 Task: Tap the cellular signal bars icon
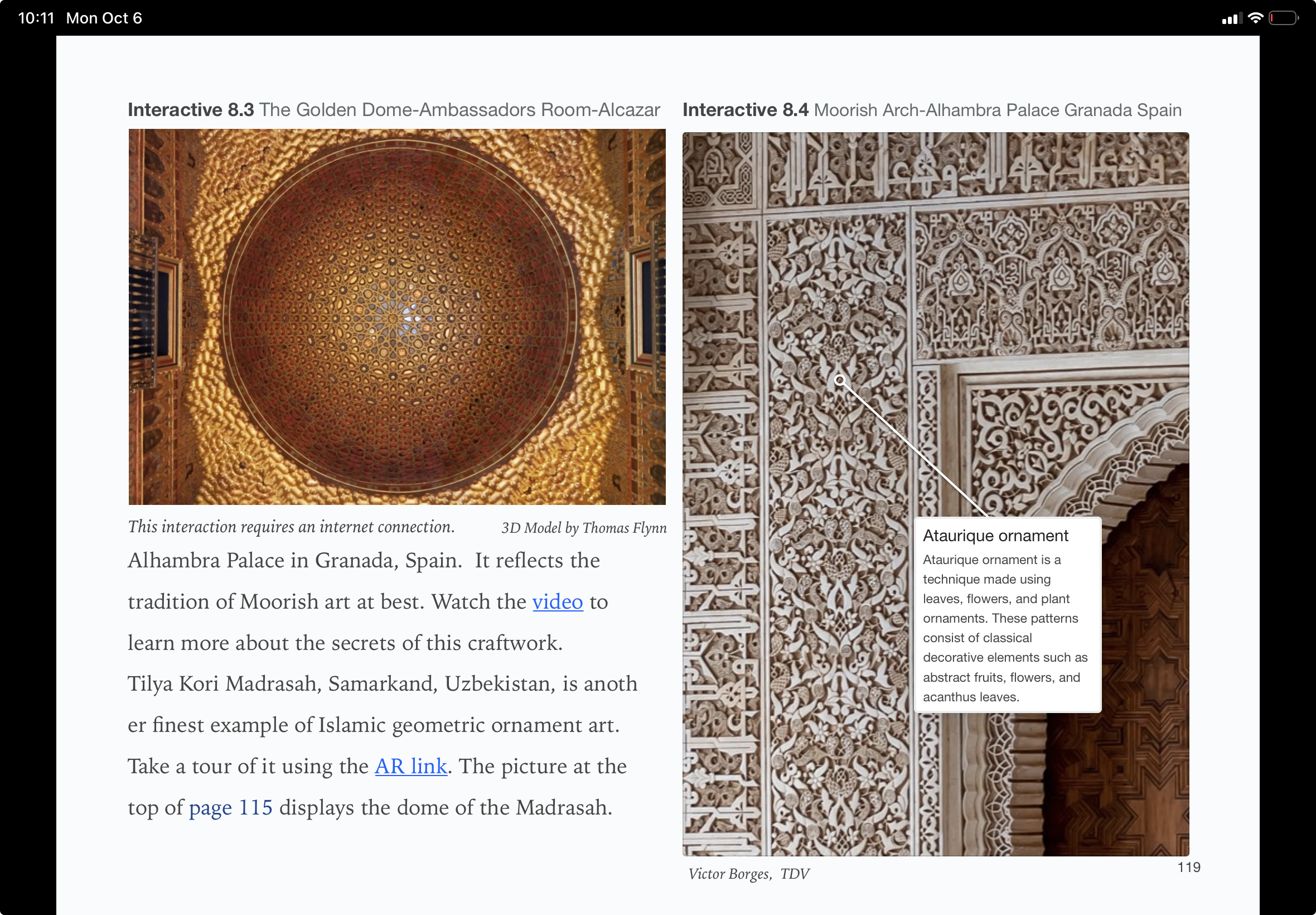[x=1231, y=19]
